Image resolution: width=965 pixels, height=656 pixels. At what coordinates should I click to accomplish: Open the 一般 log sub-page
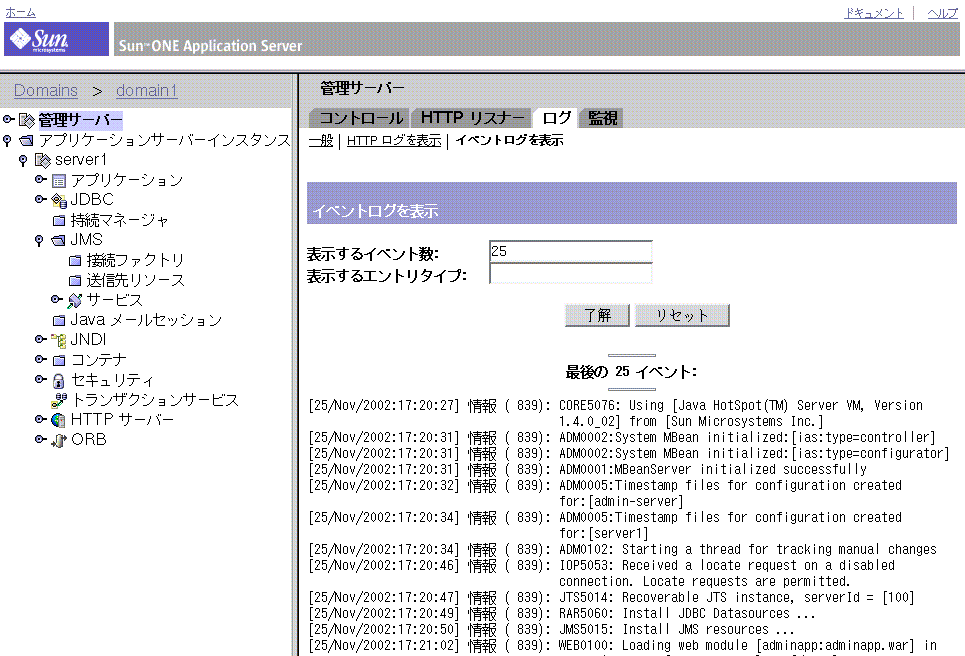321,141
